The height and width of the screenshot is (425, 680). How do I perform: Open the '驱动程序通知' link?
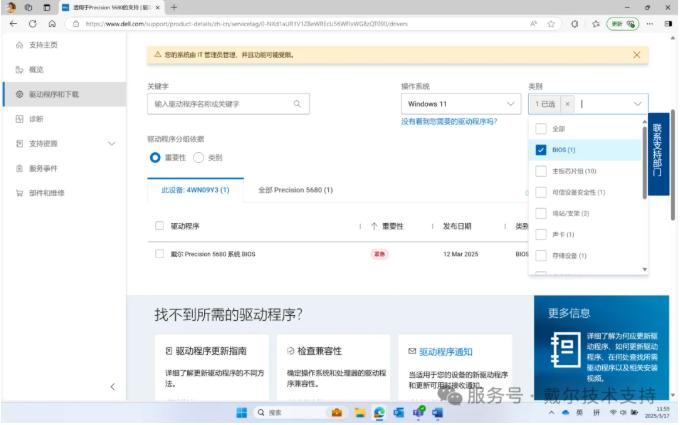click(446, 352)
